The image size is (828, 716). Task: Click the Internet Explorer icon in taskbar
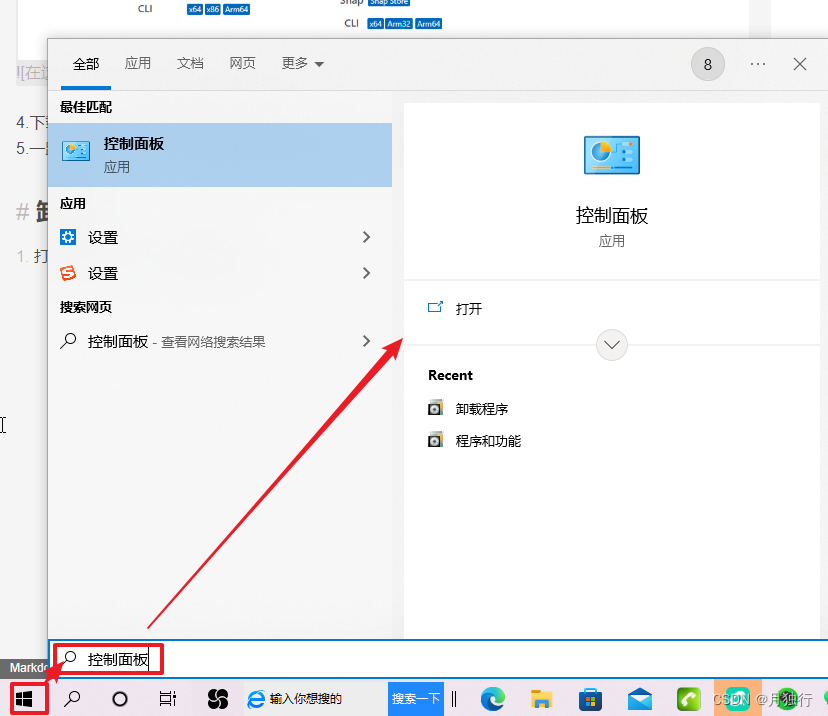[x=256, y=699]
